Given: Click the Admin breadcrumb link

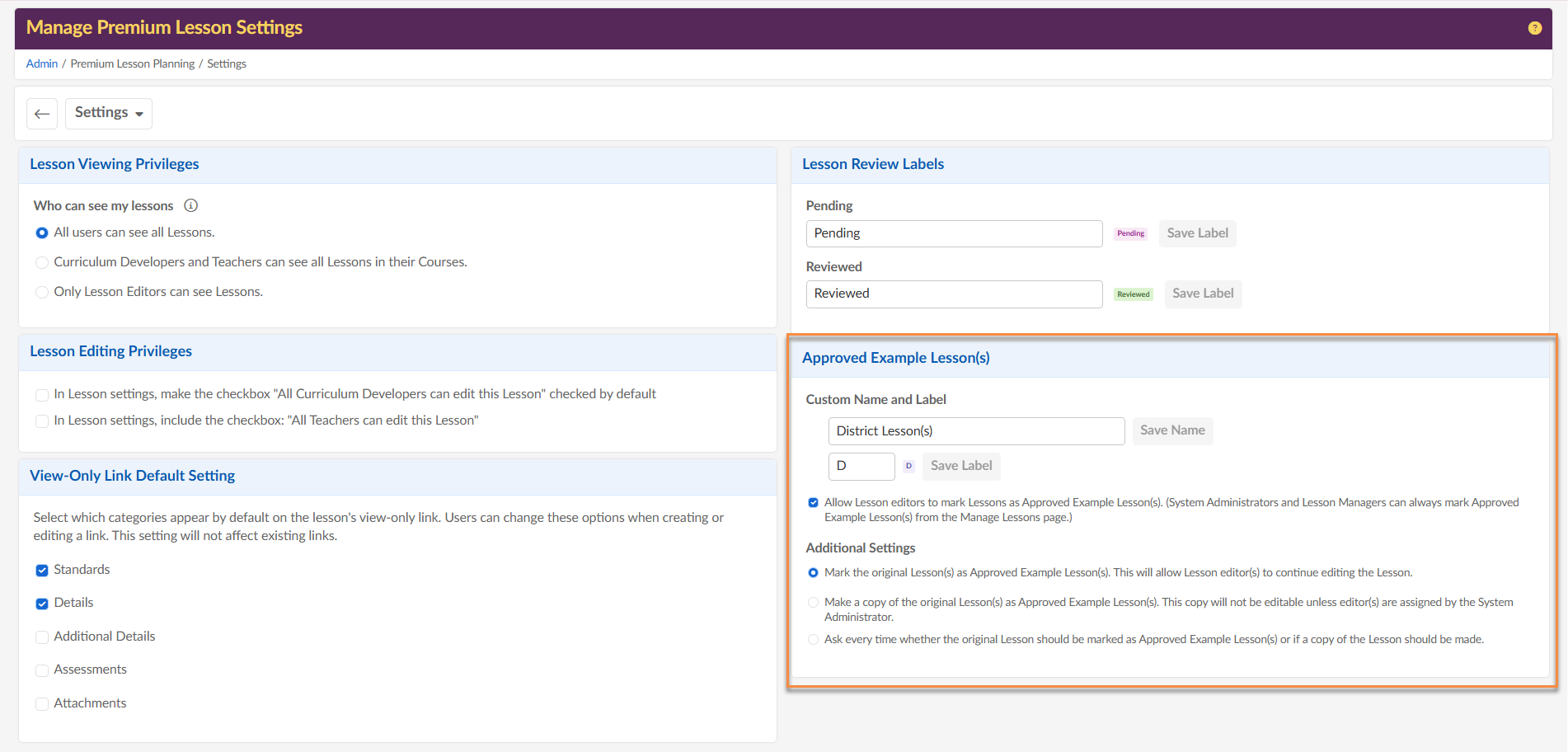Looking at the screenshot, I should [x=41, y=63].
